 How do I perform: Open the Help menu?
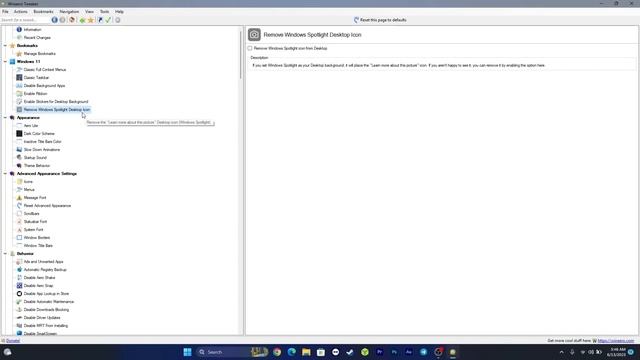(x=119, y=12)
